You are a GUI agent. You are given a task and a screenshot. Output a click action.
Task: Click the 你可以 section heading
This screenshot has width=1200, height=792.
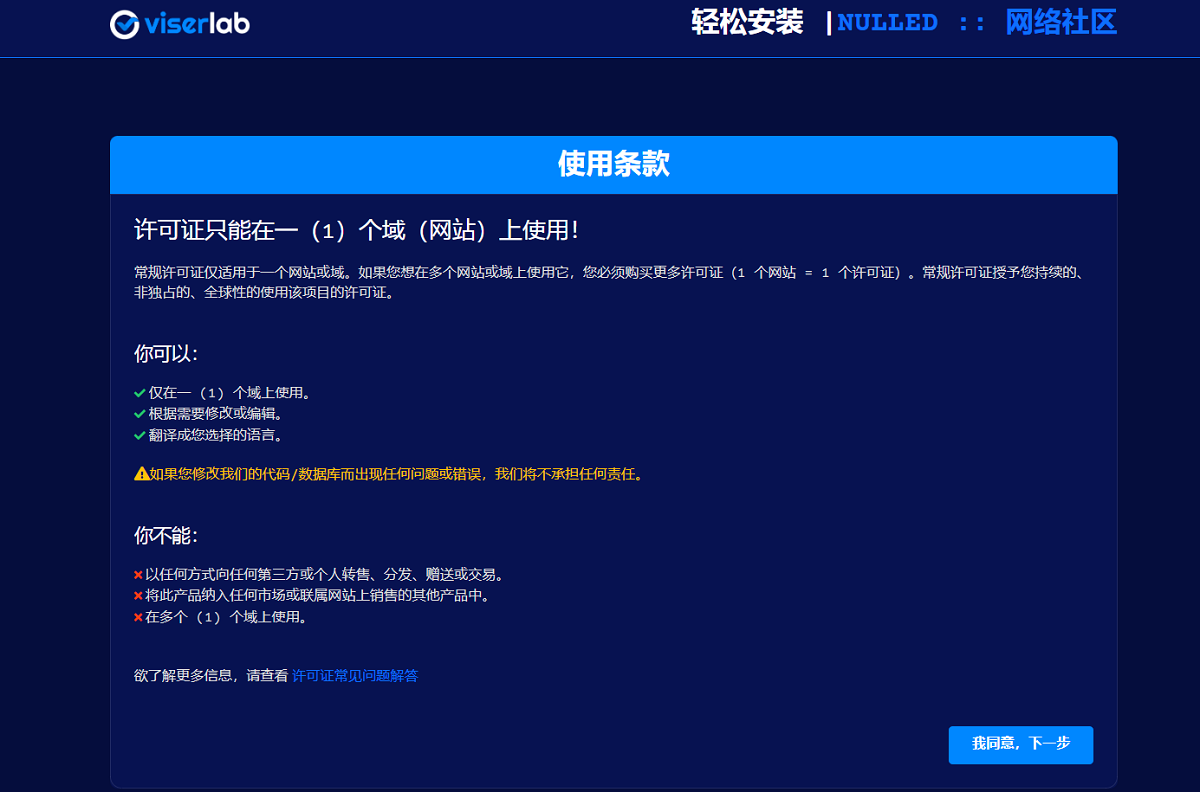166,354
